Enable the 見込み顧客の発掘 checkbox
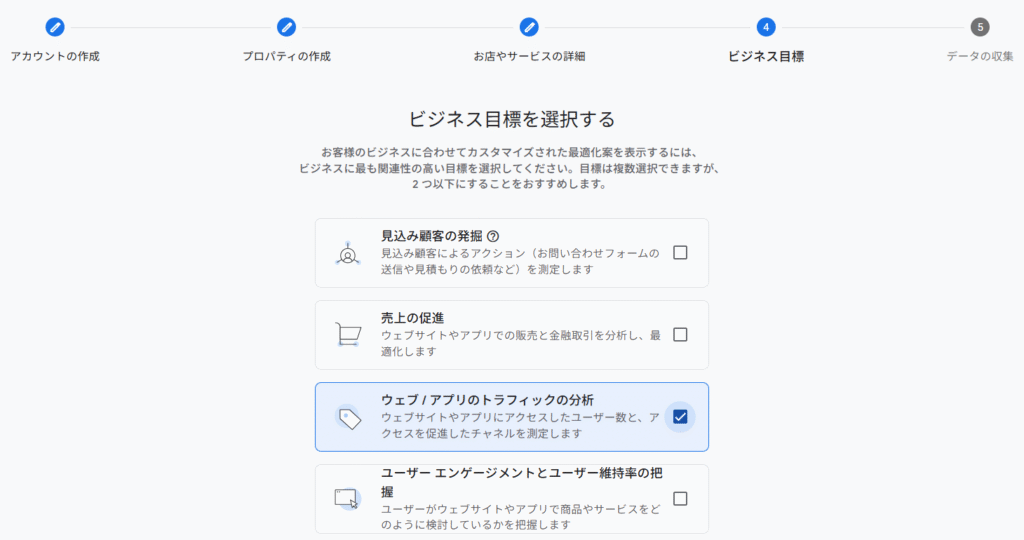 point(680,253)
